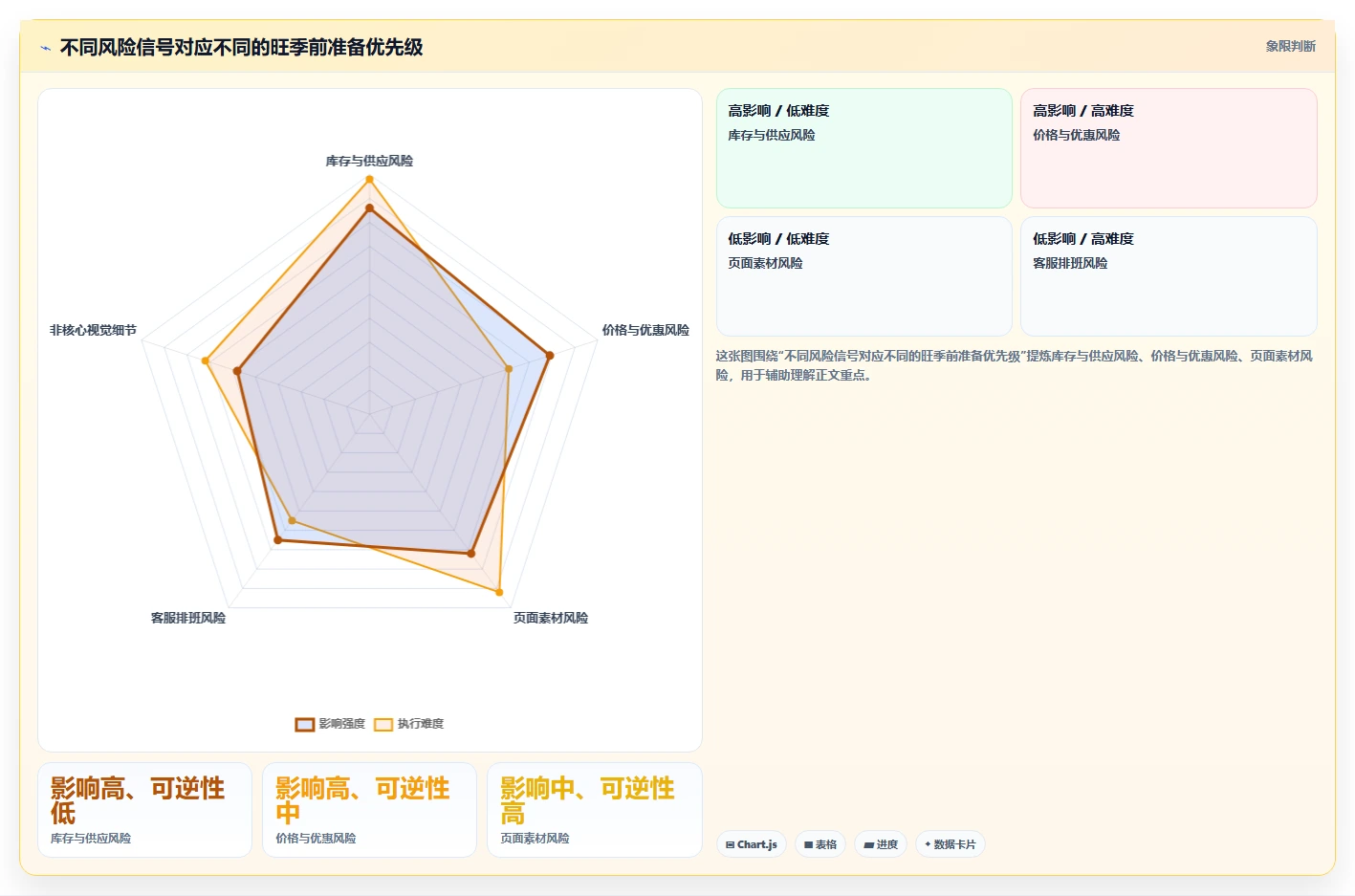The width and height of the screenshot is (1355, 896).
Task: Toggle the 影响强度 legend swatch
Action: pos(305,724)
